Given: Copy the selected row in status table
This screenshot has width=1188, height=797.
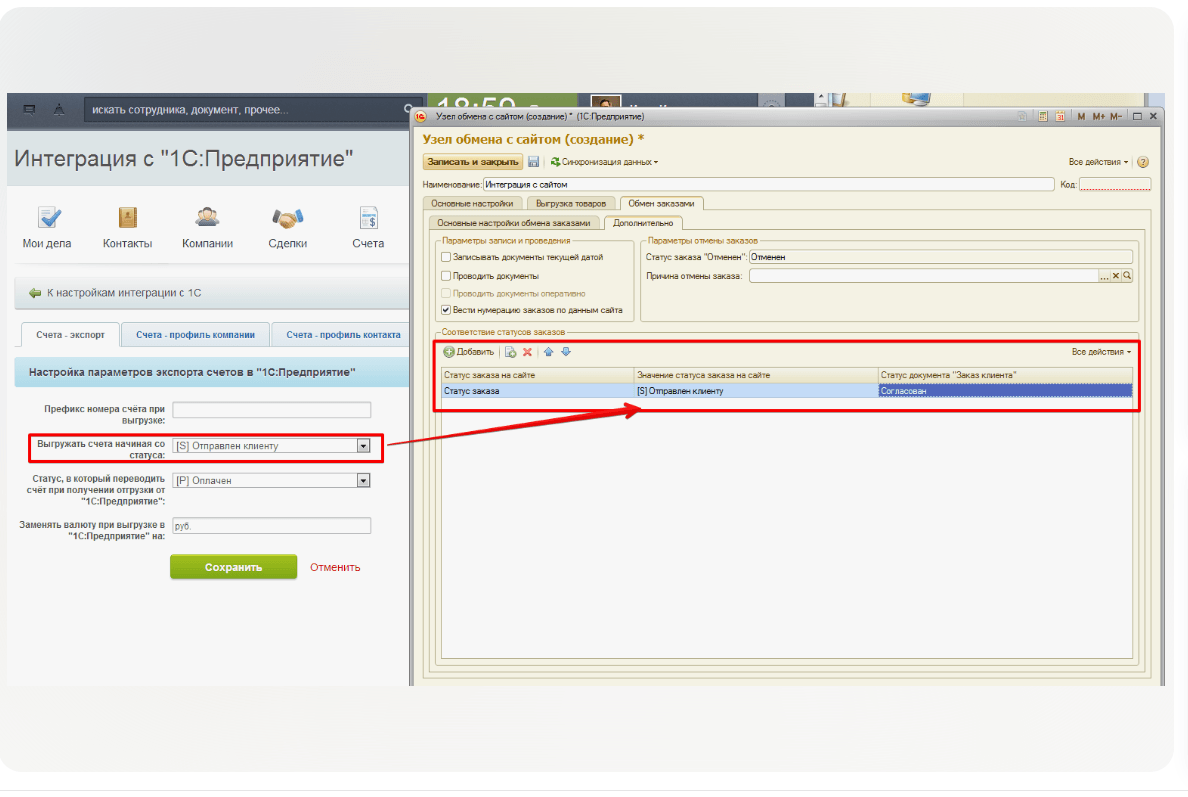Looking at the screenshot, I should click(511, 352).
